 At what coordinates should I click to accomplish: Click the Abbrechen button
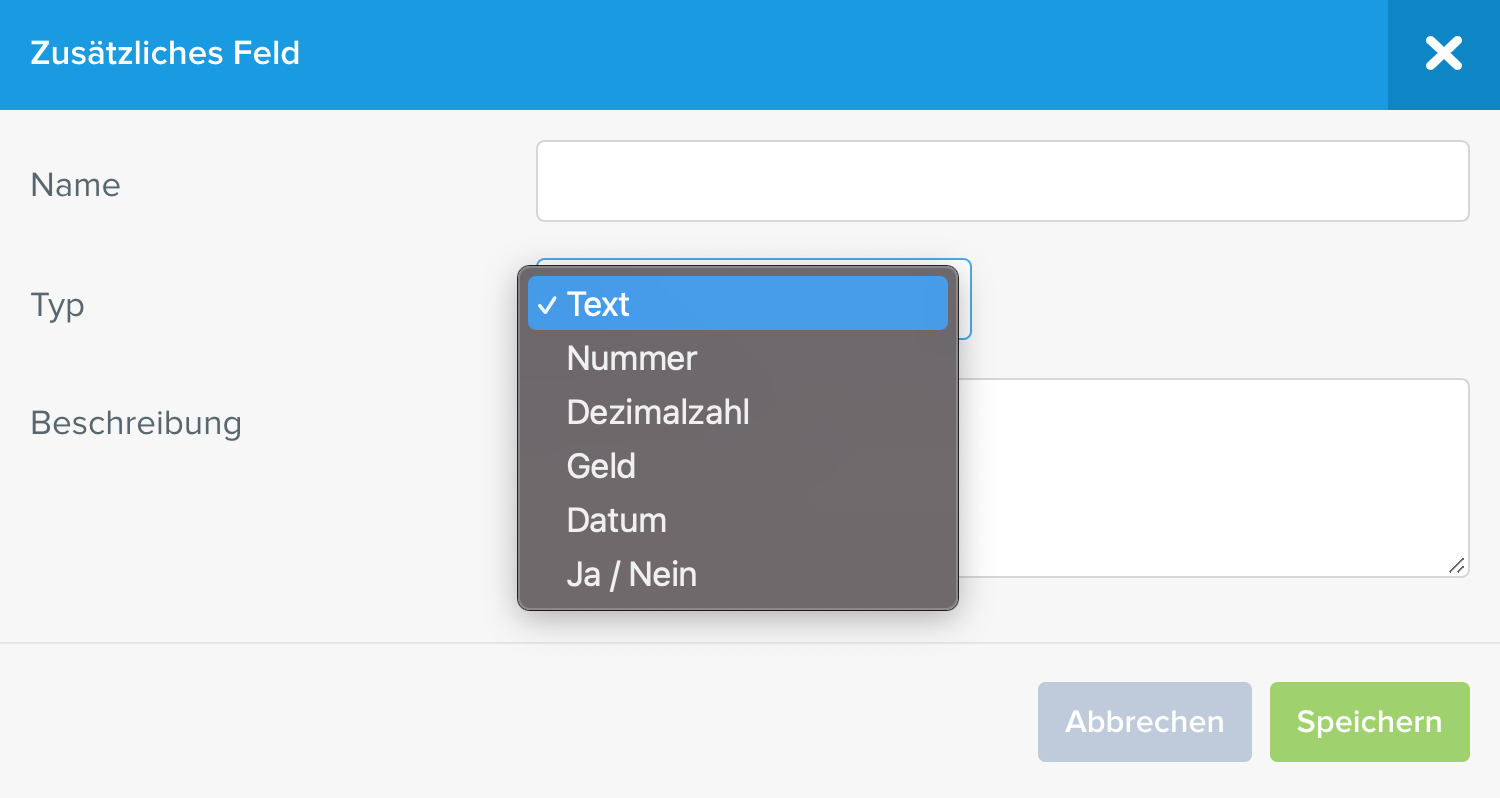pyautogui.click(x=1145, y=722)
